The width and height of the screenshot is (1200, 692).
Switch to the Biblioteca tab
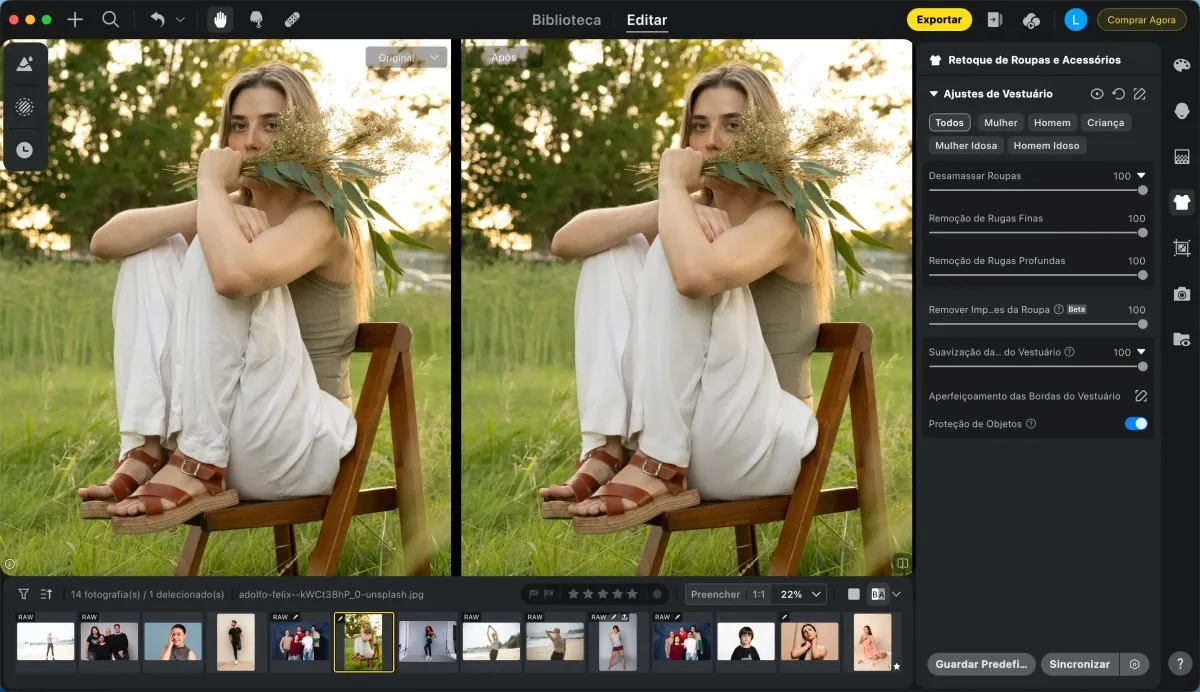(x=567, y=20)
